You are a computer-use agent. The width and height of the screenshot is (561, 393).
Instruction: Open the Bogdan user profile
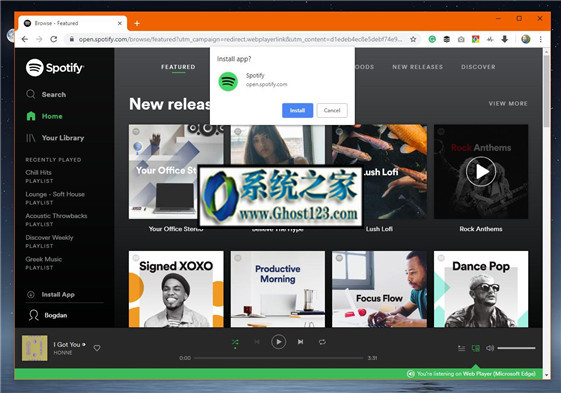[x=48, y=315]
